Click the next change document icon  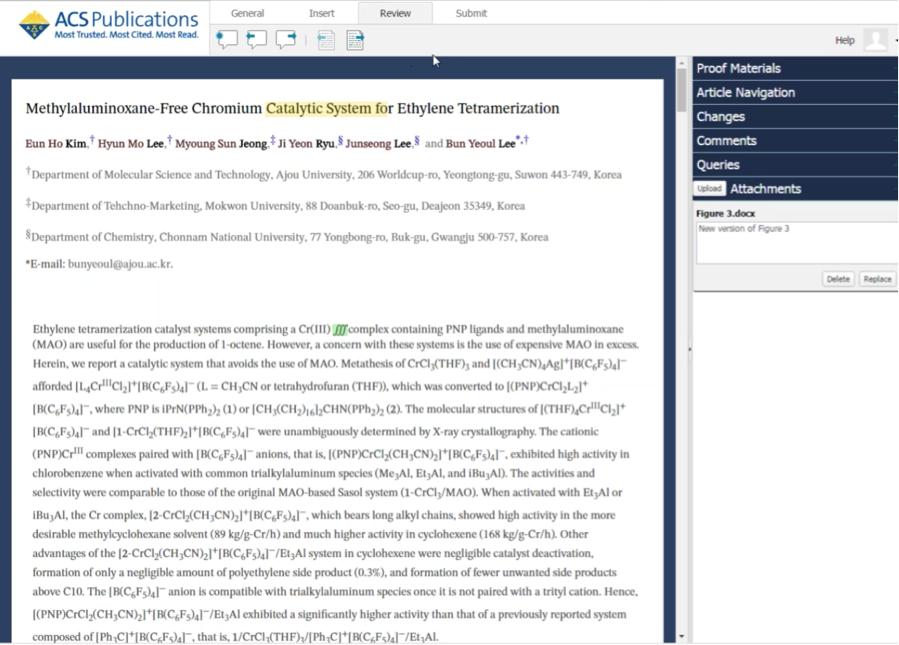pos(355,40)
